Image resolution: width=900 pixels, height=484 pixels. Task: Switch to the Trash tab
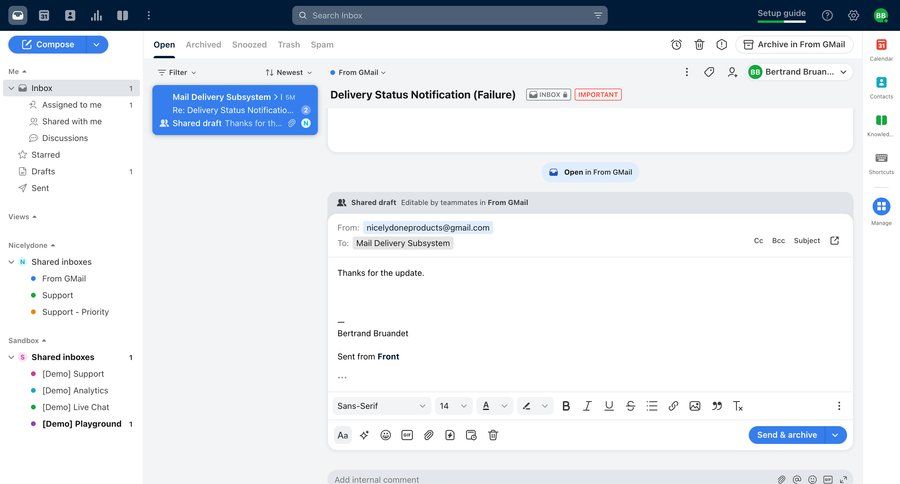pyautogui.click(x=289, y=44)
